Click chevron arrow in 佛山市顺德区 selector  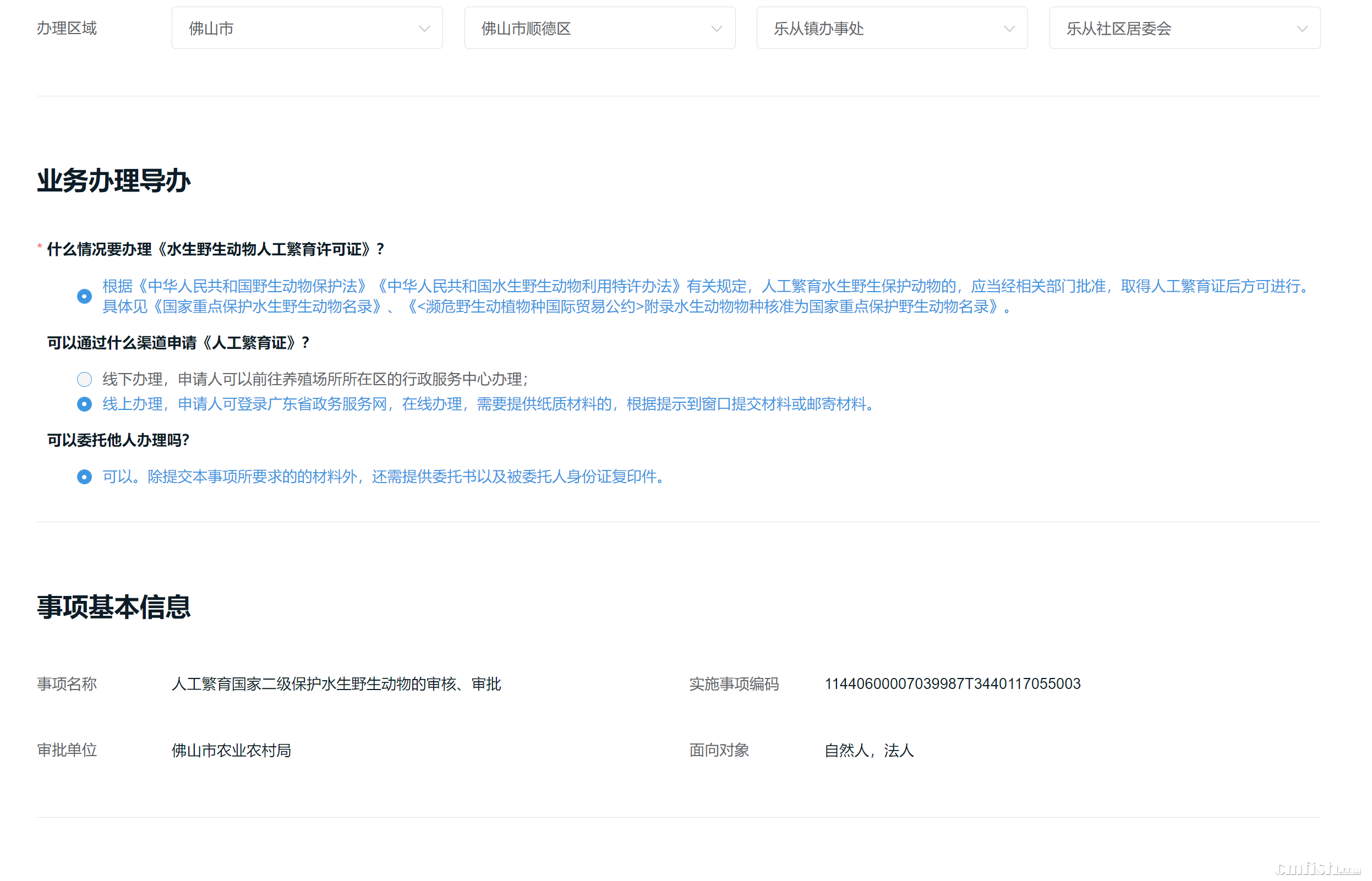click(717, 29)
